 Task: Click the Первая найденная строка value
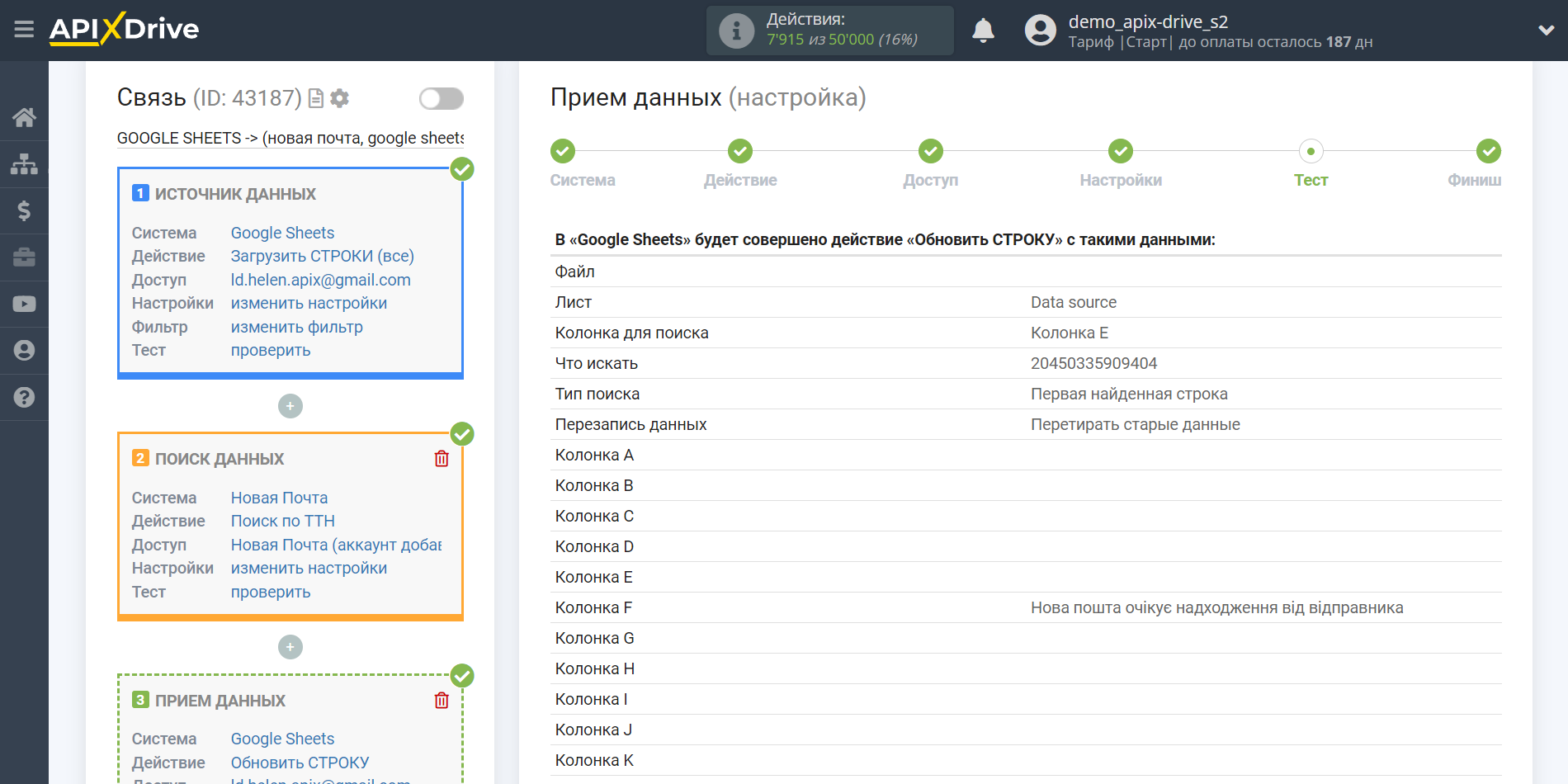point(1129,394)
